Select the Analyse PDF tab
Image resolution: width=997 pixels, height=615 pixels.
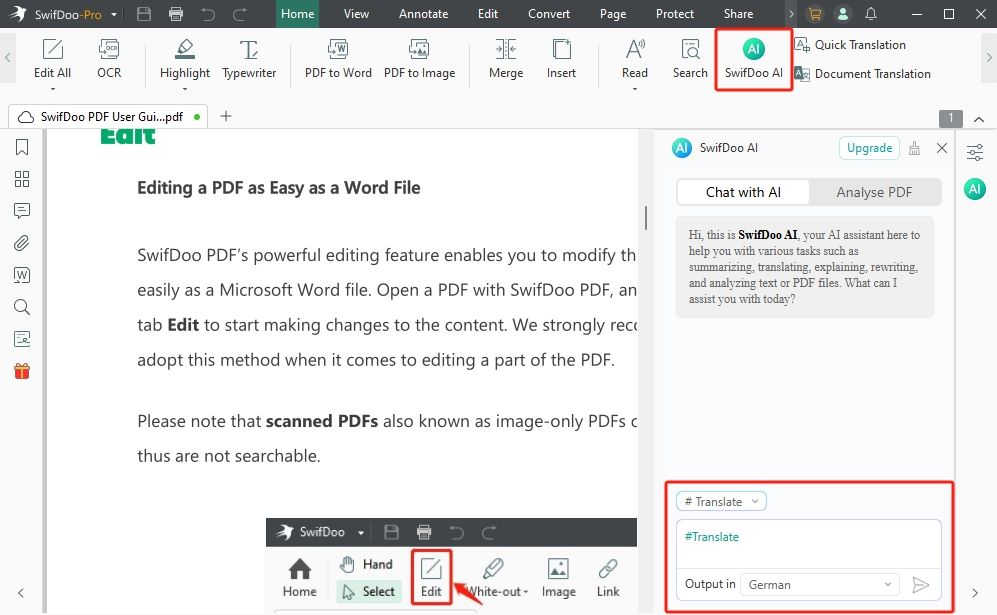pos(874,192)
